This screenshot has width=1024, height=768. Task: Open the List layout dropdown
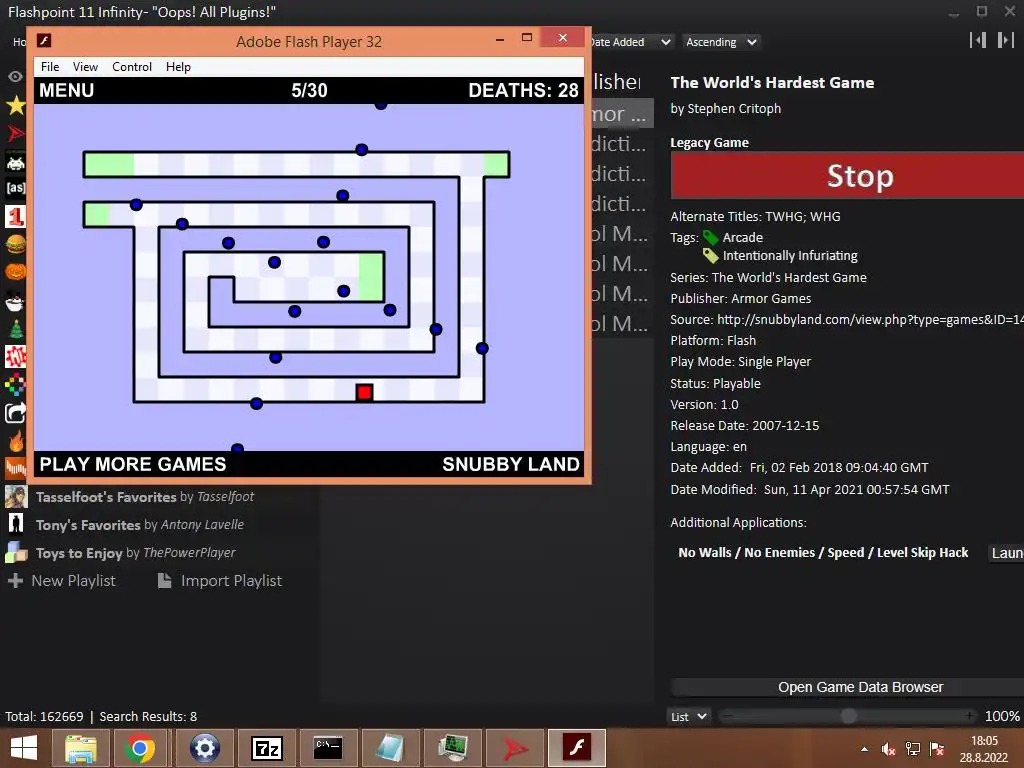[689, 716]
